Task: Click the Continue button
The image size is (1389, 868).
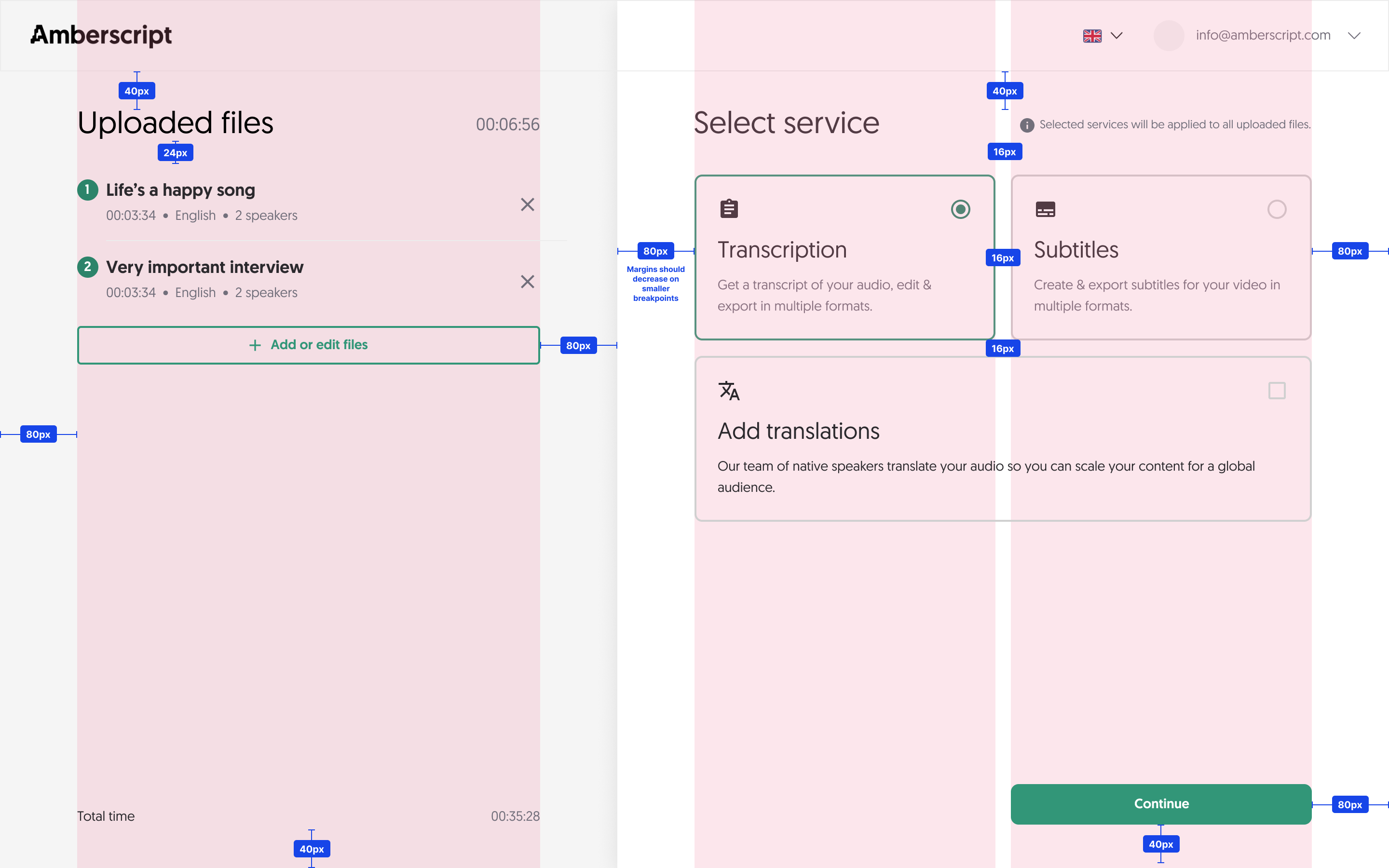Action: tap(1160, 804)
